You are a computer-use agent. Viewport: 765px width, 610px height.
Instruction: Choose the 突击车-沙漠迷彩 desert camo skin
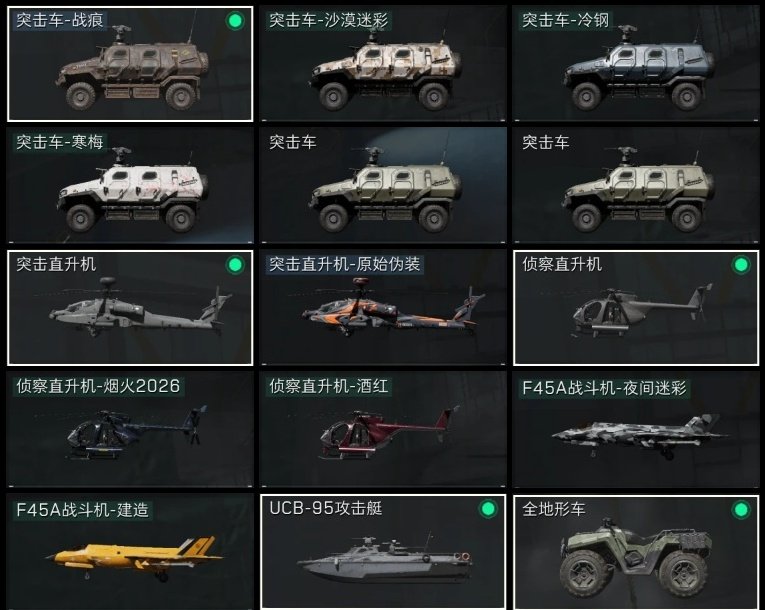383,64
